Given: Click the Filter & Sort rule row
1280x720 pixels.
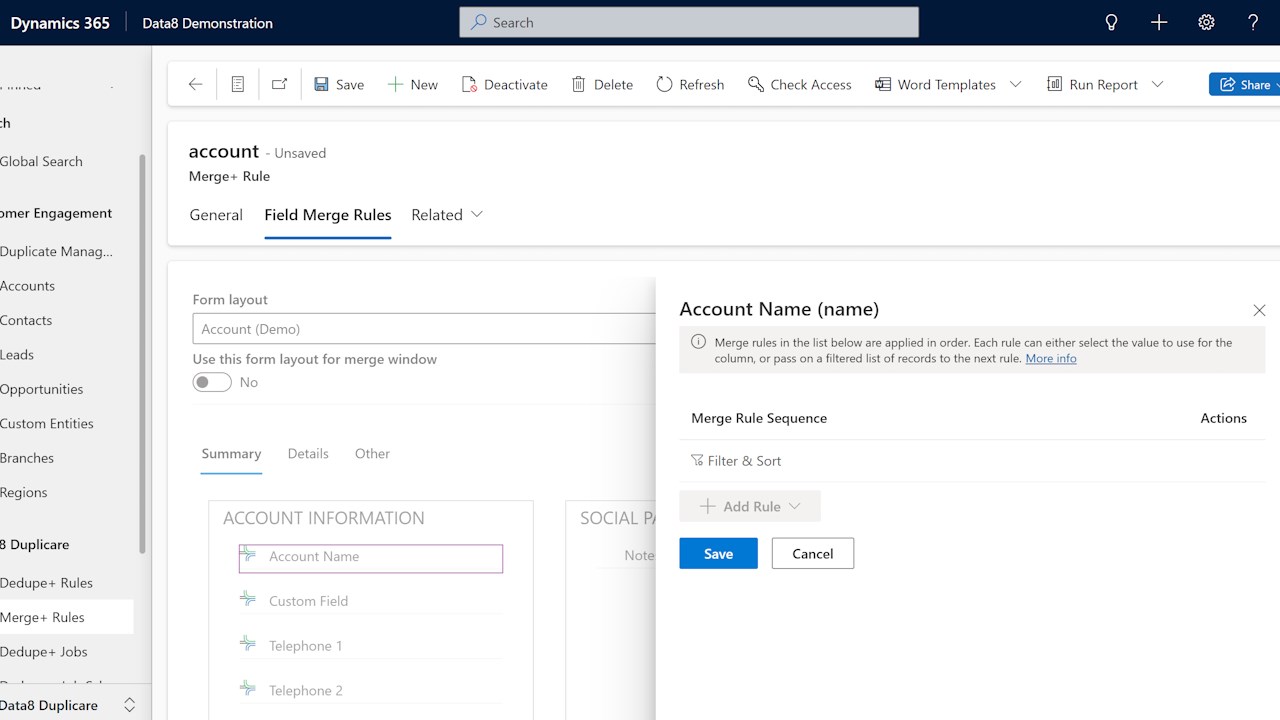Looking at the screenshot, I should [972, 461].
